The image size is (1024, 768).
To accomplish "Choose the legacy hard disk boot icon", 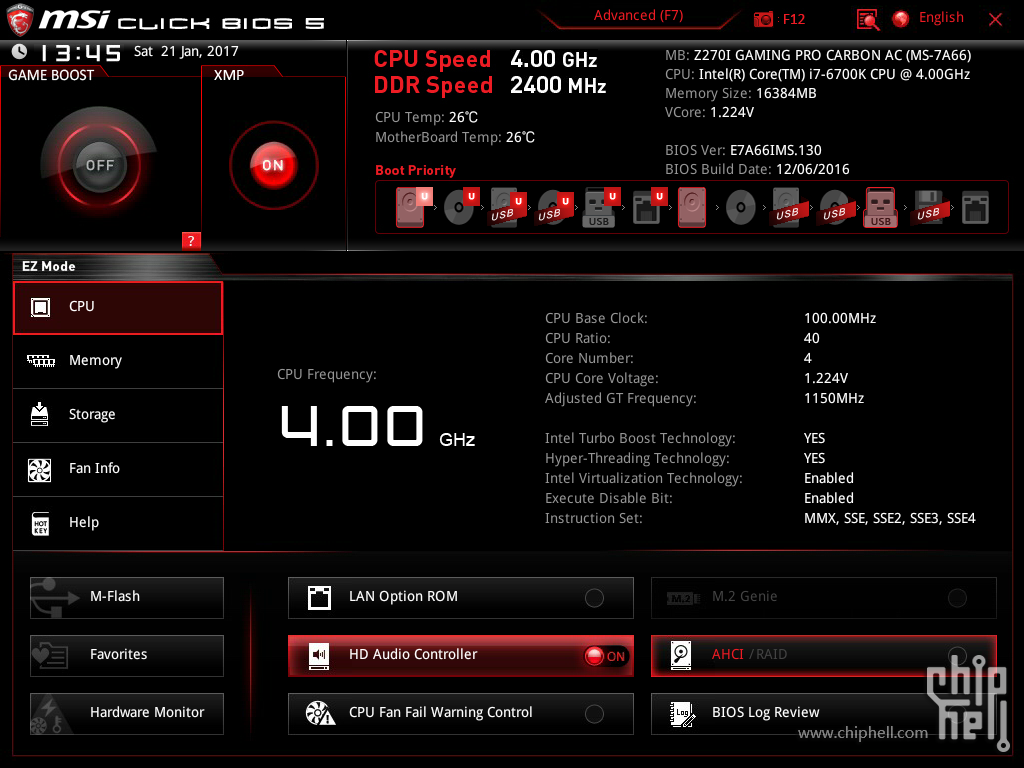I will (692, 207).
